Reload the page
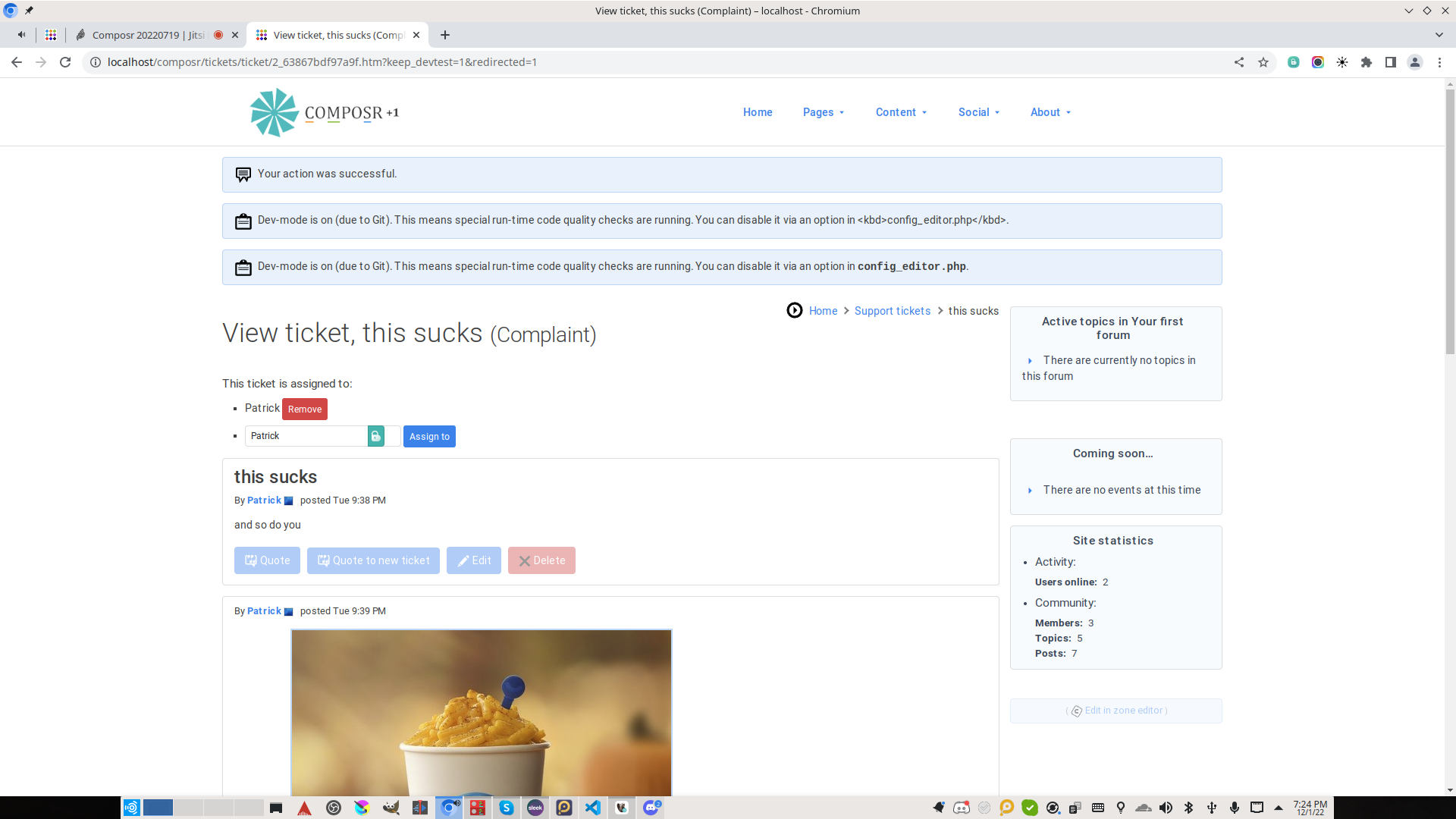The image size is (1456, 819). click(65, 62)
